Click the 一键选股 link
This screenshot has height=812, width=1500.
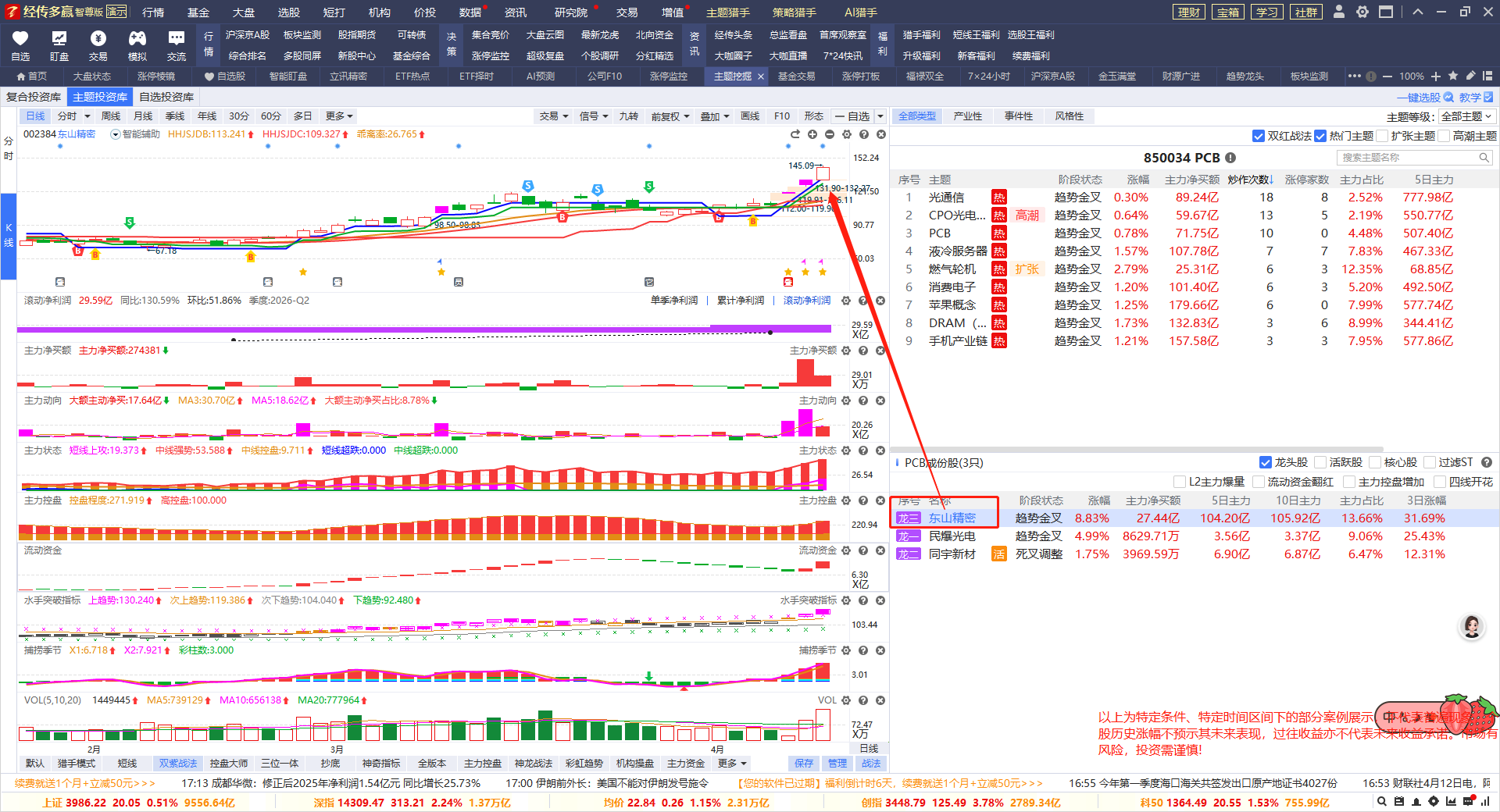(1423, 98)
